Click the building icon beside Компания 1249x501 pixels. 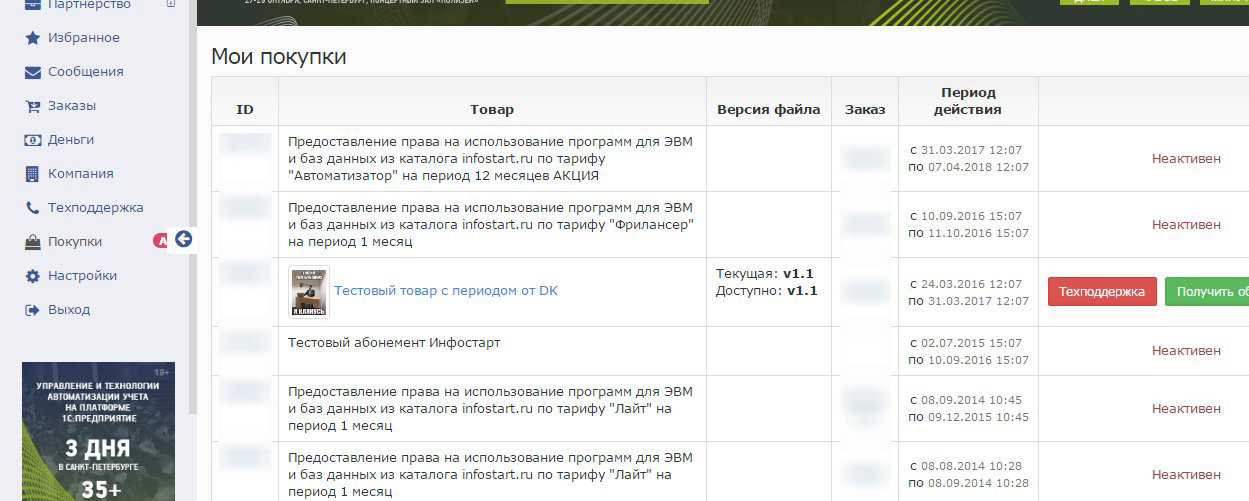tap(32, 174)
